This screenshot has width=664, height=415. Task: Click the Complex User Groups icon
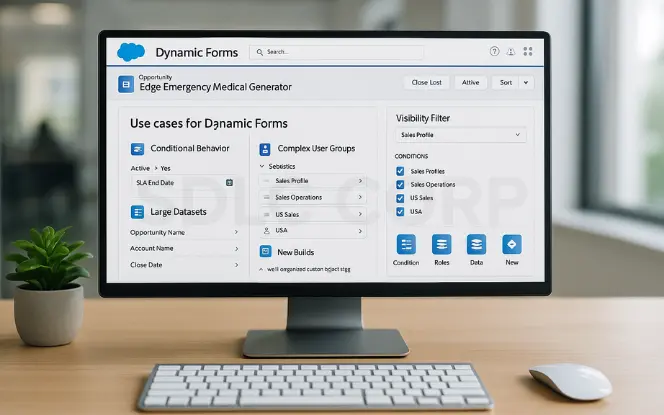point(265,149)
